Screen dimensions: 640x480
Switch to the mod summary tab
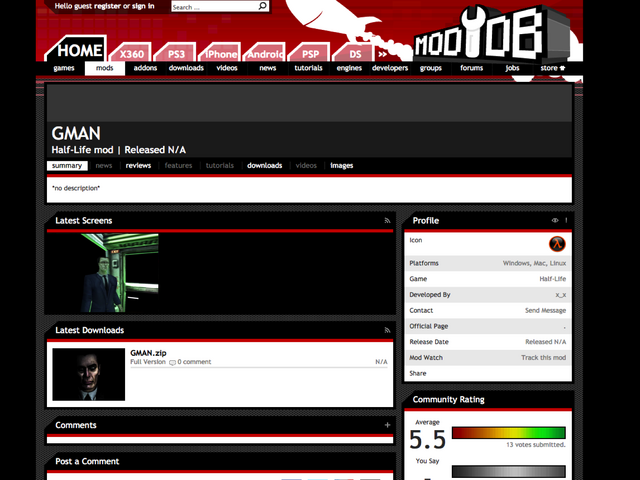click(67, 166)
